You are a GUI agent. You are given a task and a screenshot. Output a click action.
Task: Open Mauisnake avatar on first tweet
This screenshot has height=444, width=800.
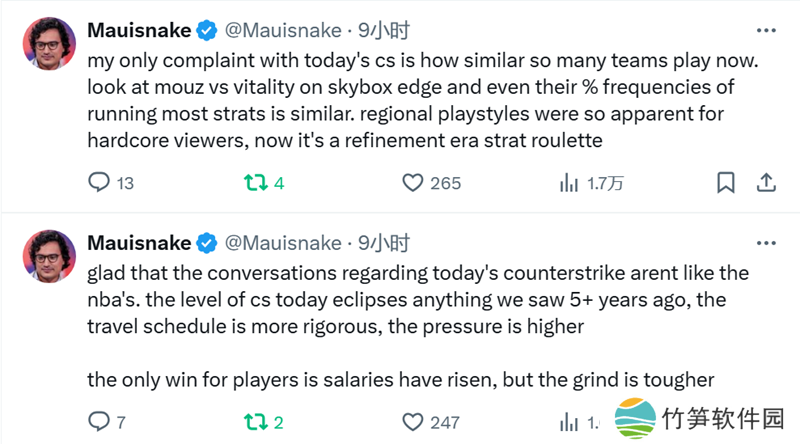click(49, 43)
